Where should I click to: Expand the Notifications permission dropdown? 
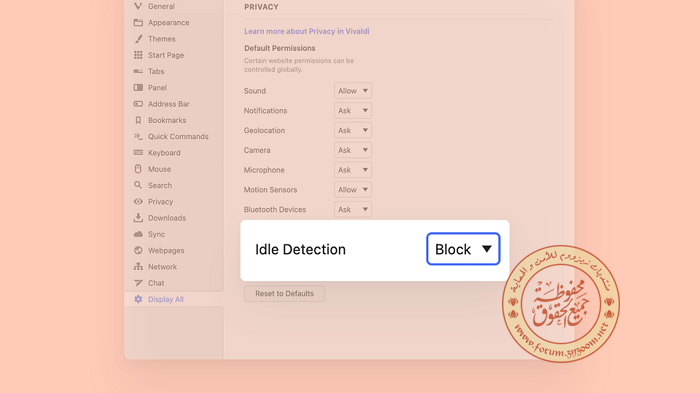(x=353, y=110)
